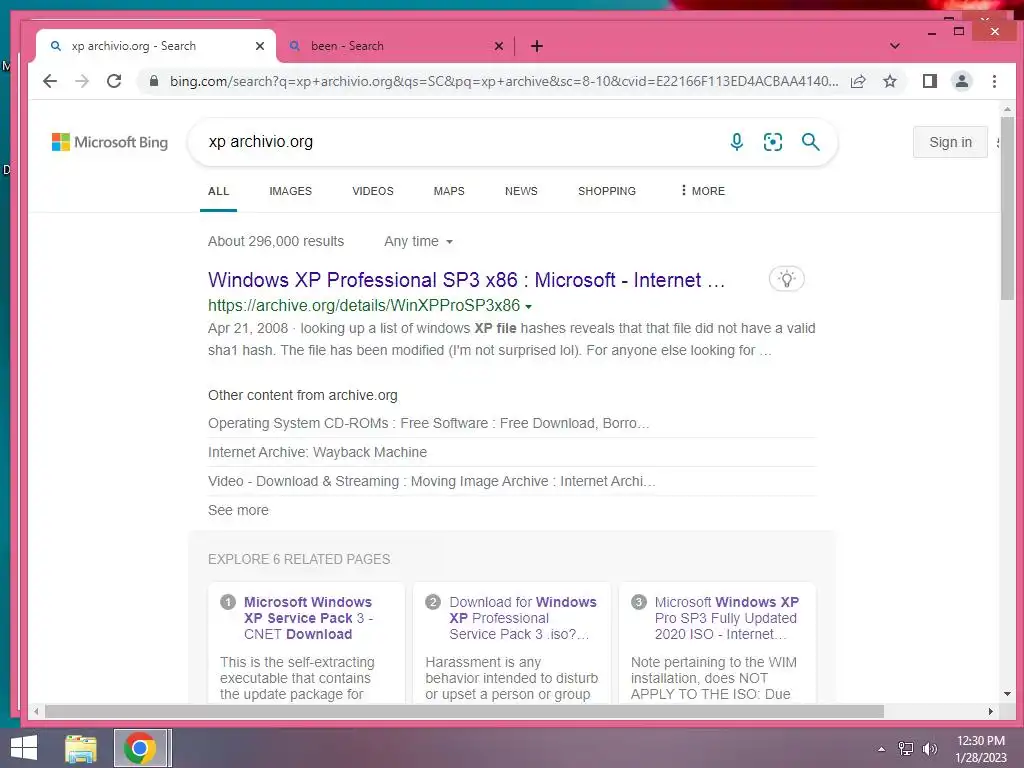Open the Chrome side panel
Image resolution: width=1024 pixels, height=768 pixels.
929,81
